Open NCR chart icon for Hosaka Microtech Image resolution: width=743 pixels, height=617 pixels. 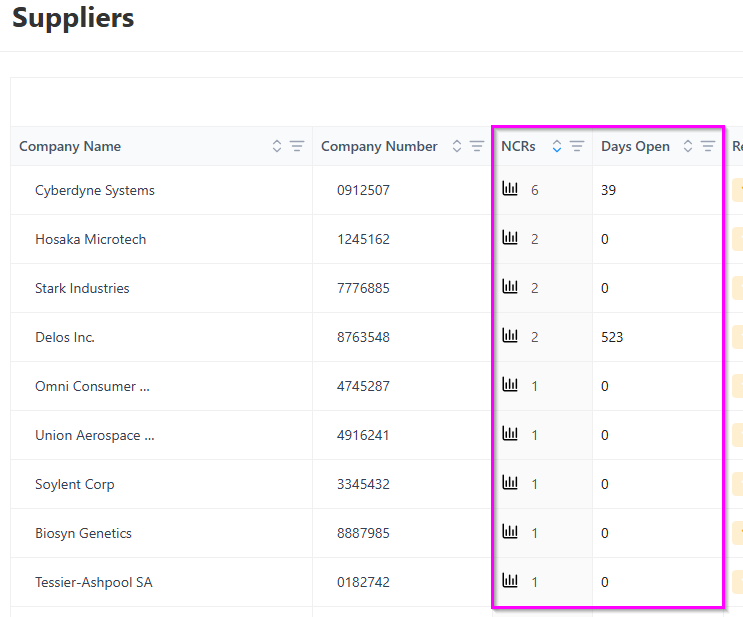click(510, 237)
